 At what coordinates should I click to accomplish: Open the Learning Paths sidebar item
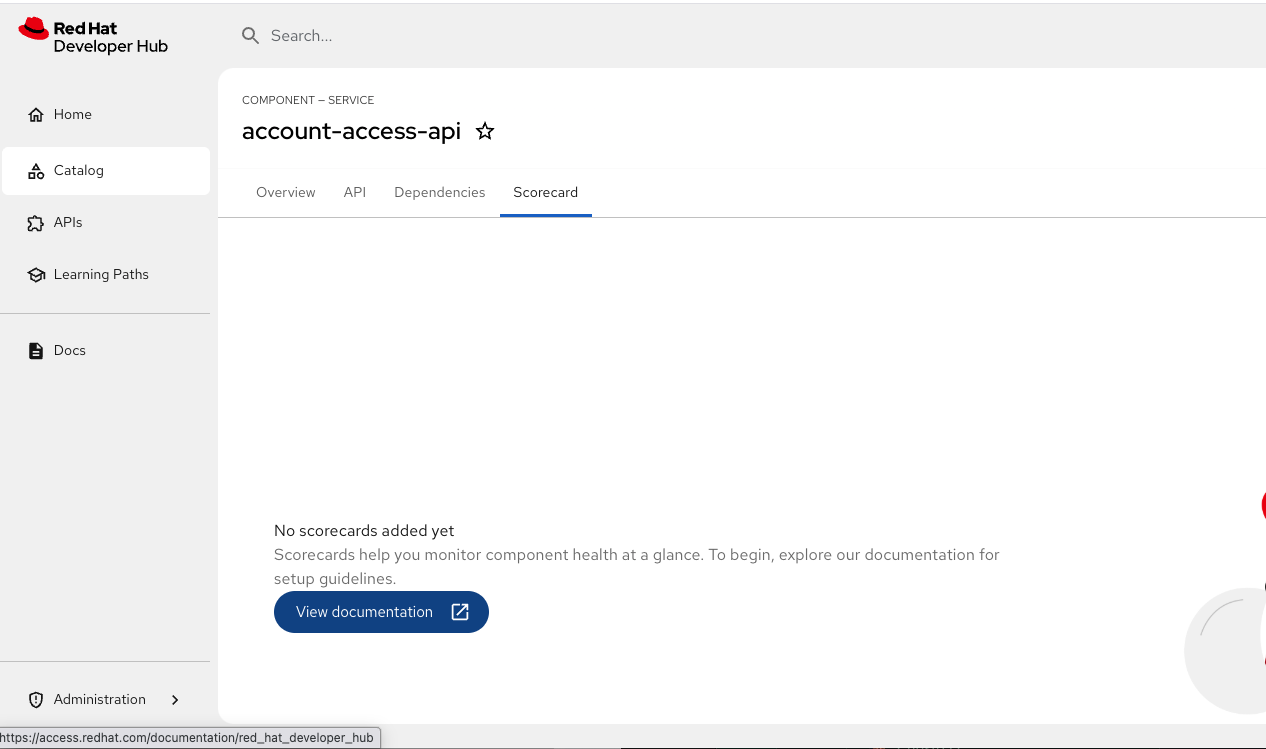(x=101, y=275)
